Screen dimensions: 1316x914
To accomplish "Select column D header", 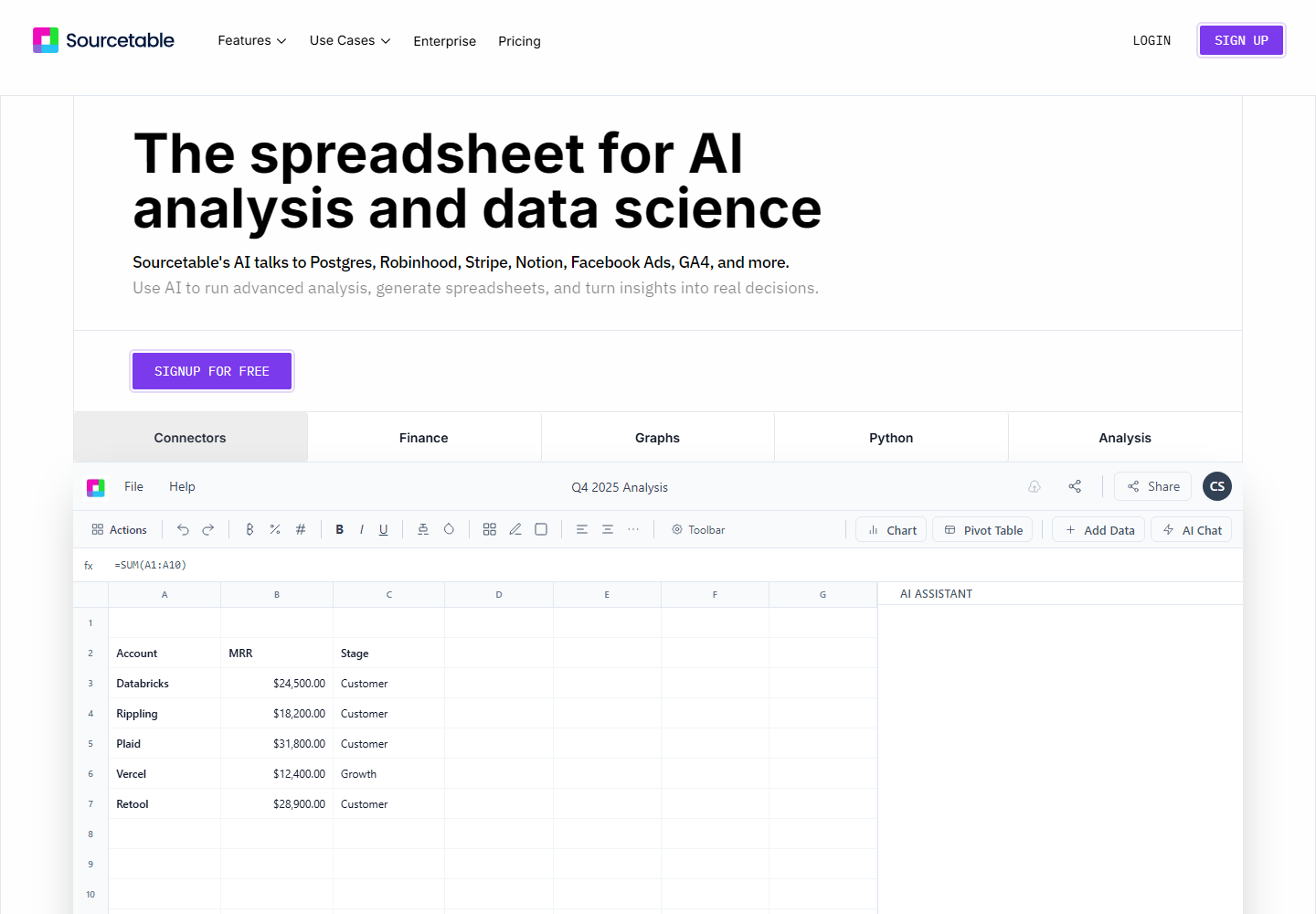I will tap(499, 595).
